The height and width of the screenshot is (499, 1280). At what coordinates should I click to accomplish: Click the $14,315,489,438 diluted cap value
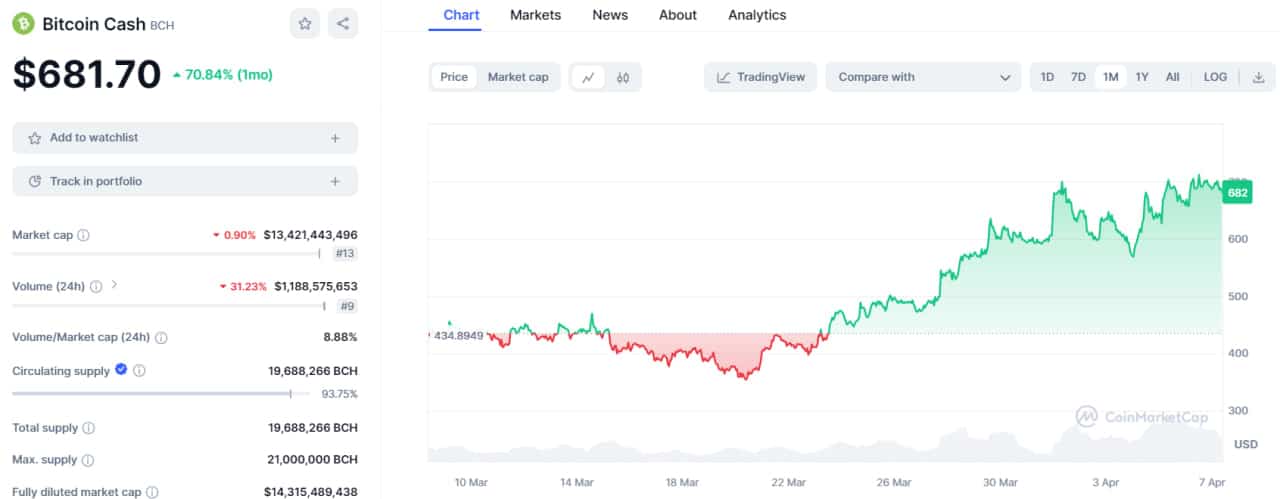coord(310,492)
